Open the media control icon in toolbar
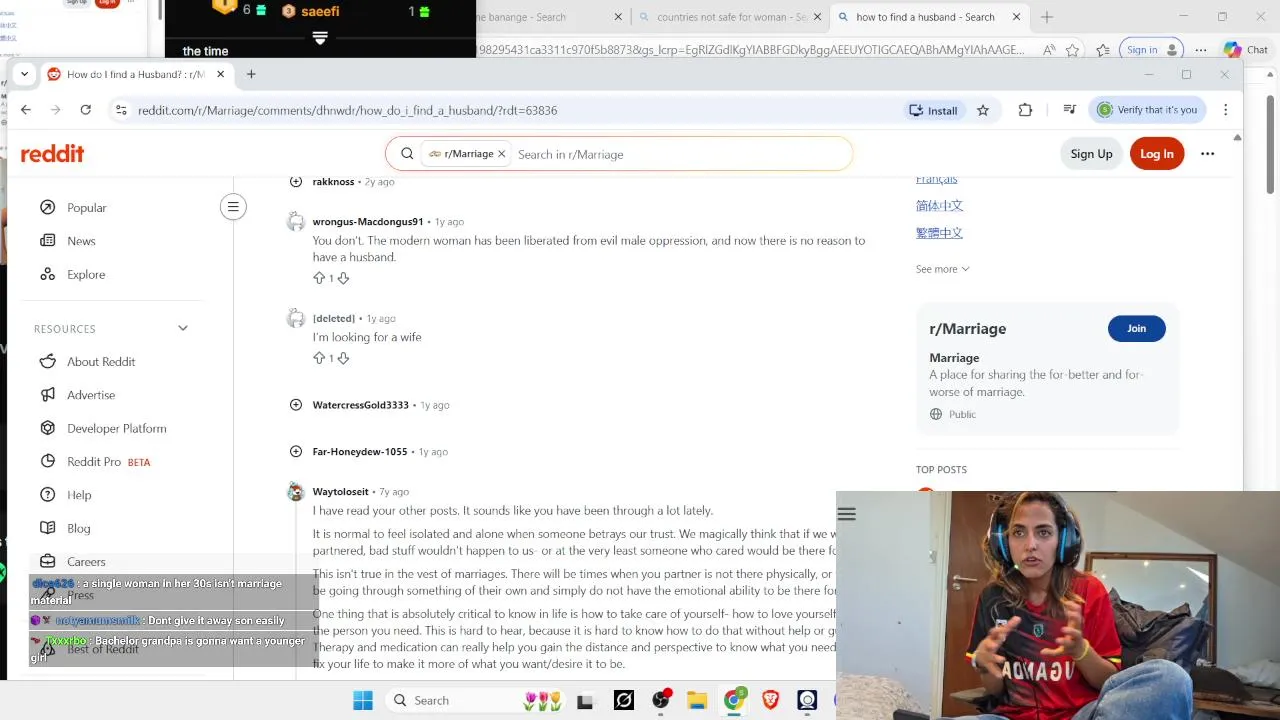Image resolution: width=1280 pixels, height=720 pixels. coord(1069,110)
